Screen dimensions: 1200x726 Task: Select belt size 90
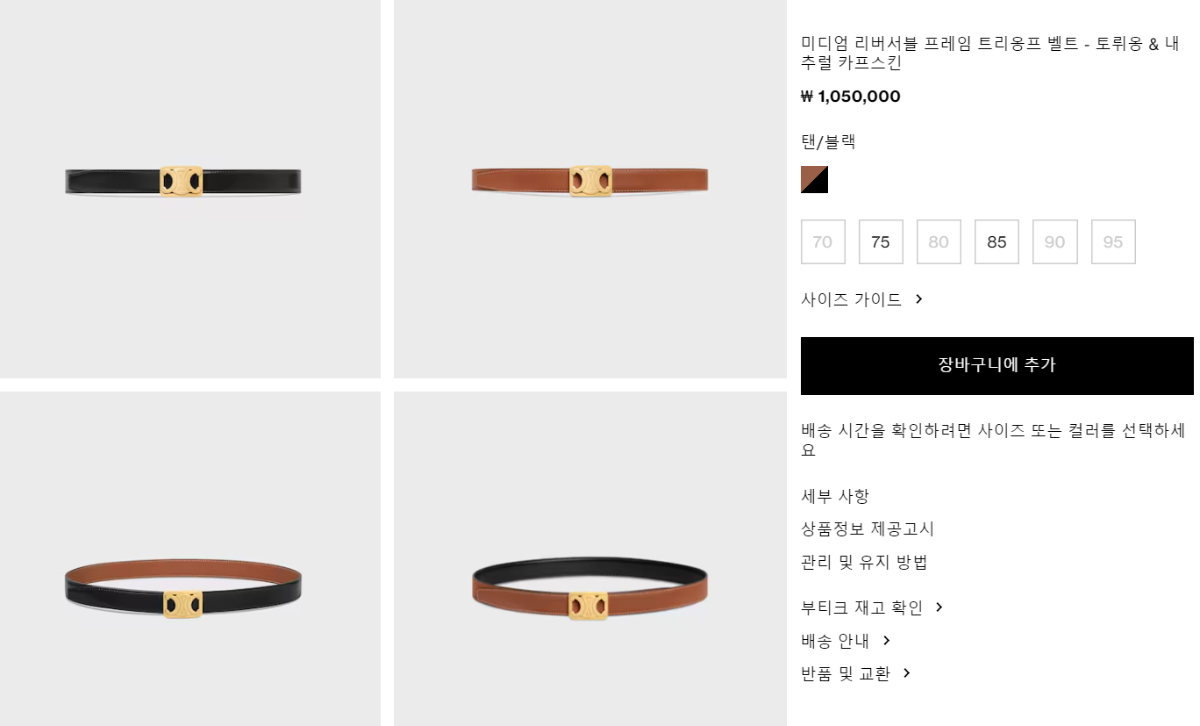1055,242
